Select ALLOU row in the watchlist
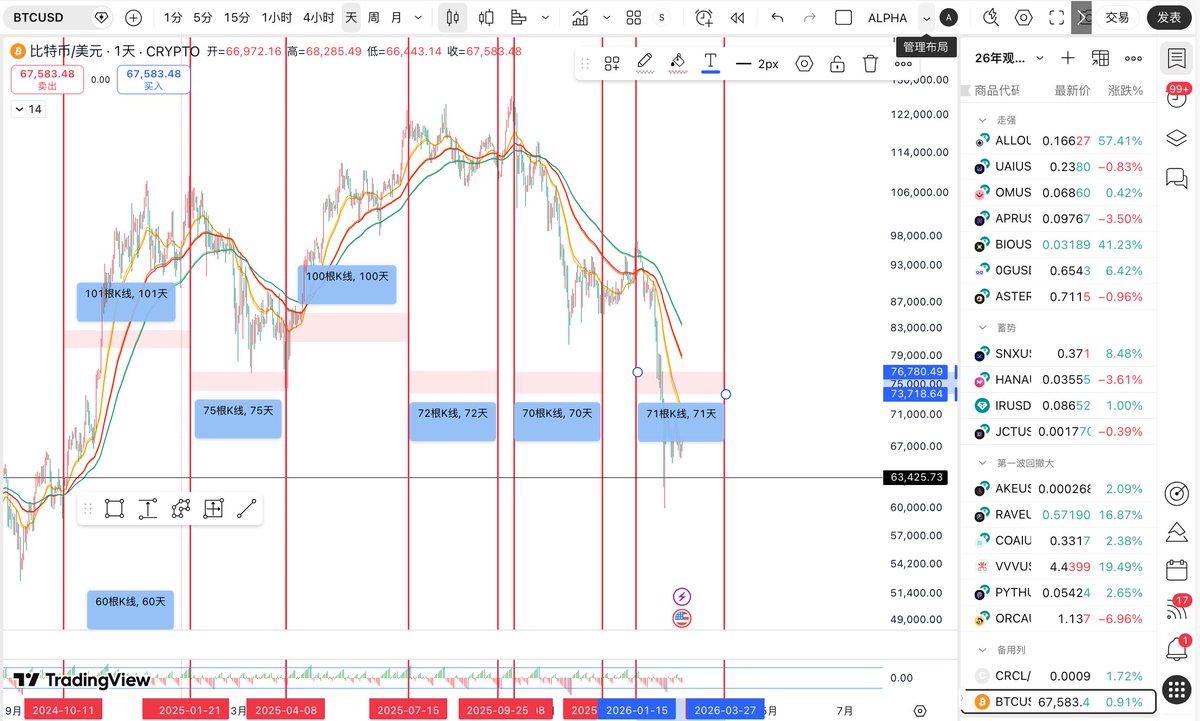 click(x=1059, y=141)
